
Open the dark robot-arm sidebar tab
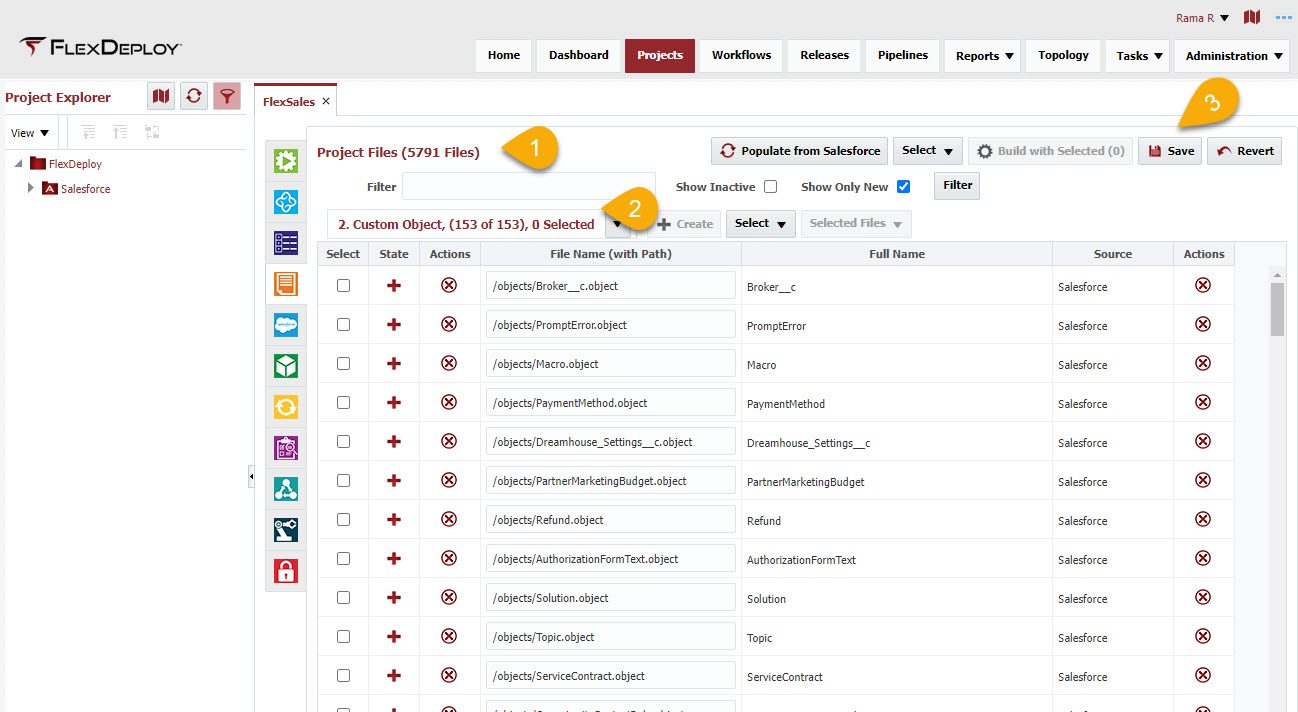pyautogui.click(x=286, y=530)
